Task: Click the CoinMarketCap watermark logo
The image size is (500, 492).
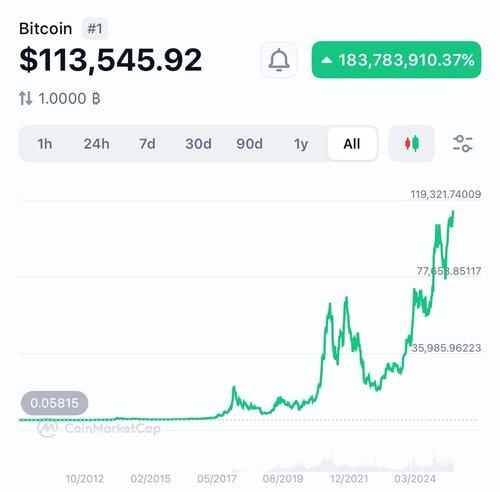Action: pos(99,429)
